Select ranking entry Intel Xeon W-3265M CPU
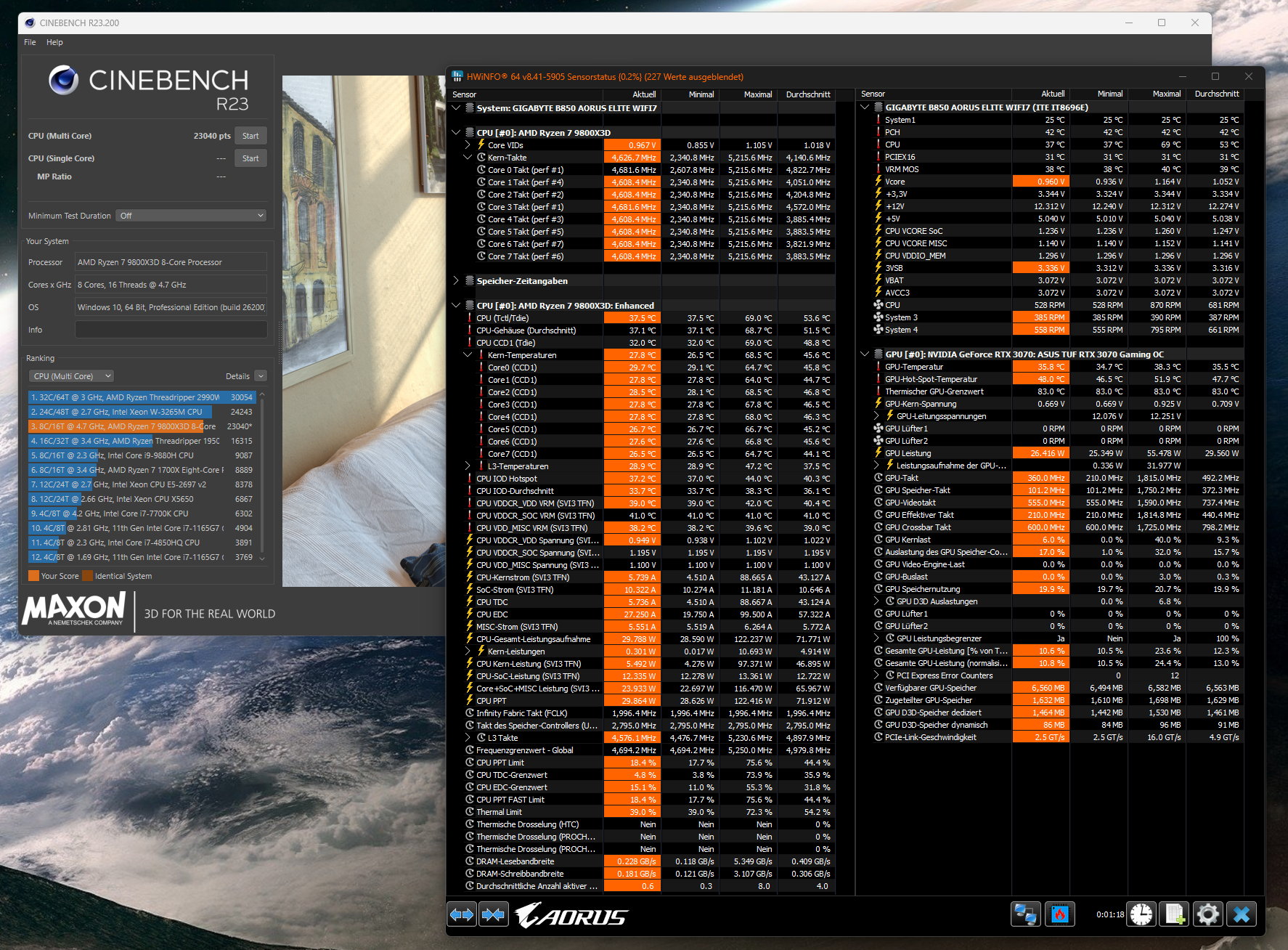The image size is (1288, 950). [x=142, y=412]
